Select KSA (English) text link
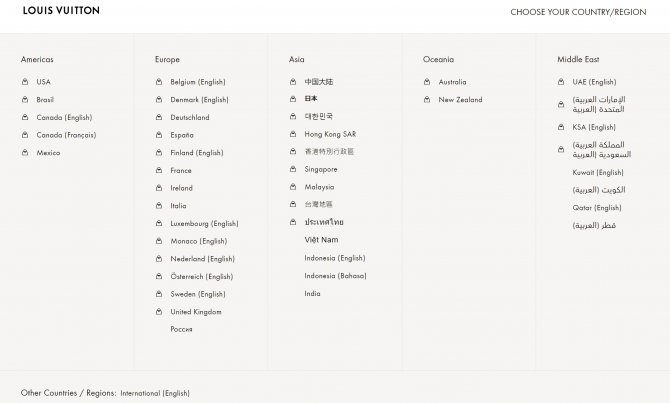 pyautogui.click(x=594, y=127)
